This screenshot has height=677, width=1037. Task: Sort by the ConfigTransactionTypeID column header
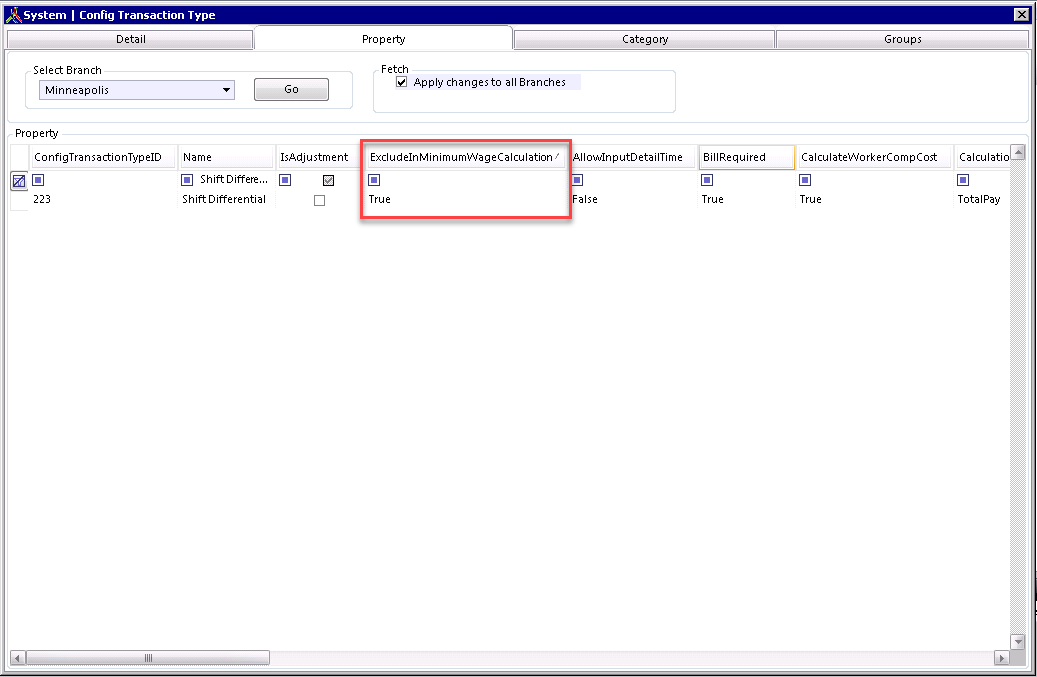[104, 157]
